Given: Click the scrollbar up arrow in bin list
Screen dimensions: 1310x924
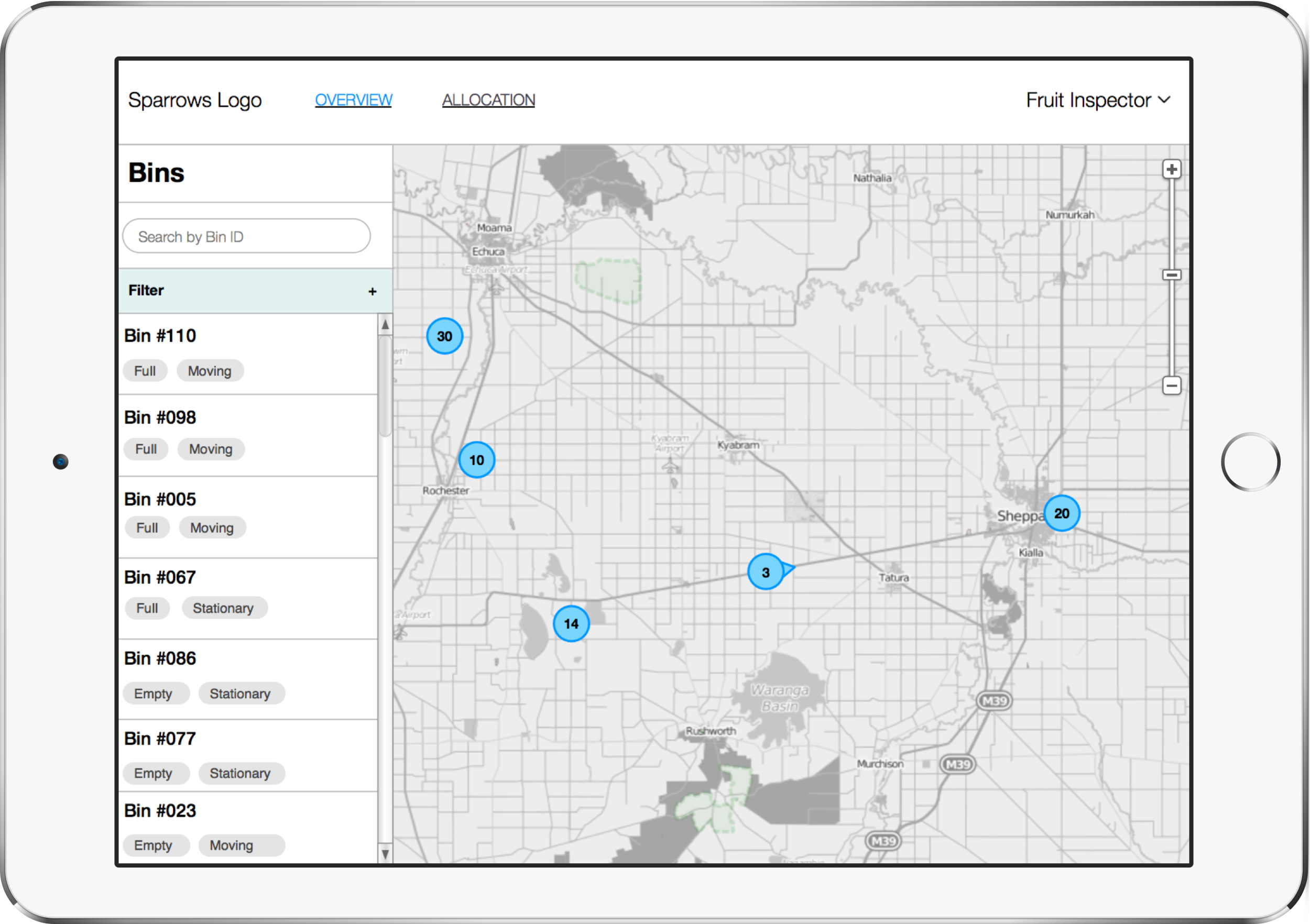Looking at the screenshot, I should (385, 325).
